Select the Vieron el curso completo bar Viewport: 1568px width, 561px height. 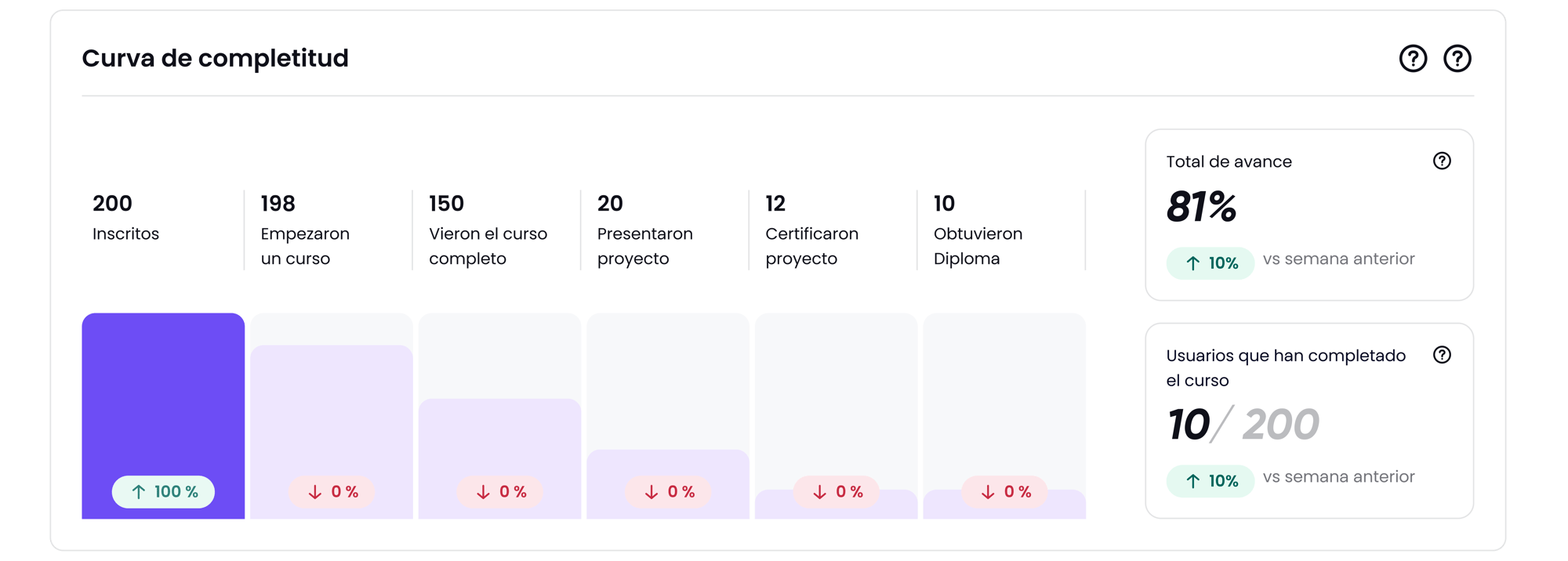coord(499,439)
